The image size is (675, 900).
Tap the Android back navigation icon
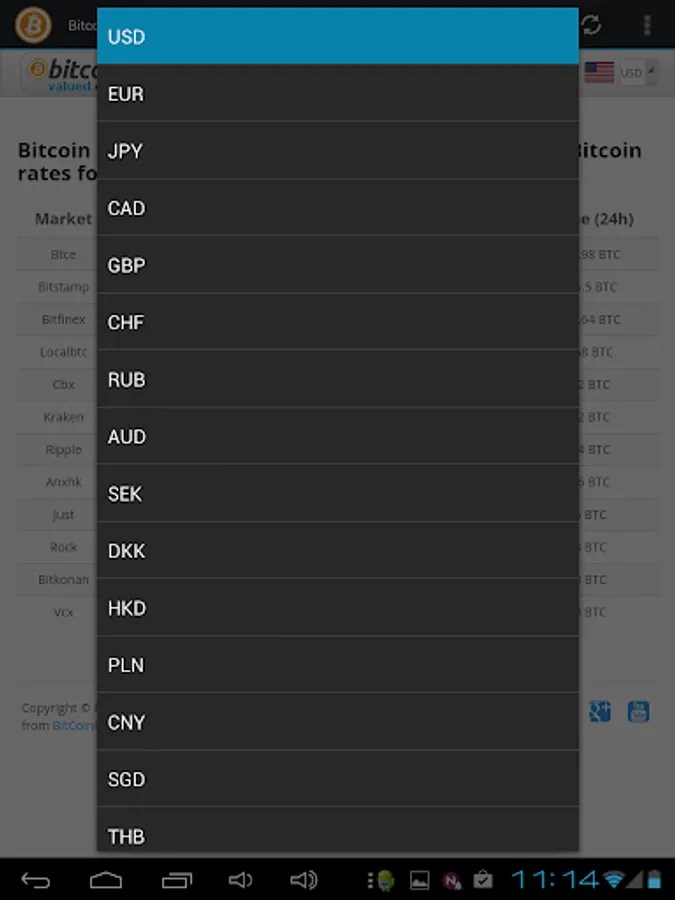tap(36, 880)
